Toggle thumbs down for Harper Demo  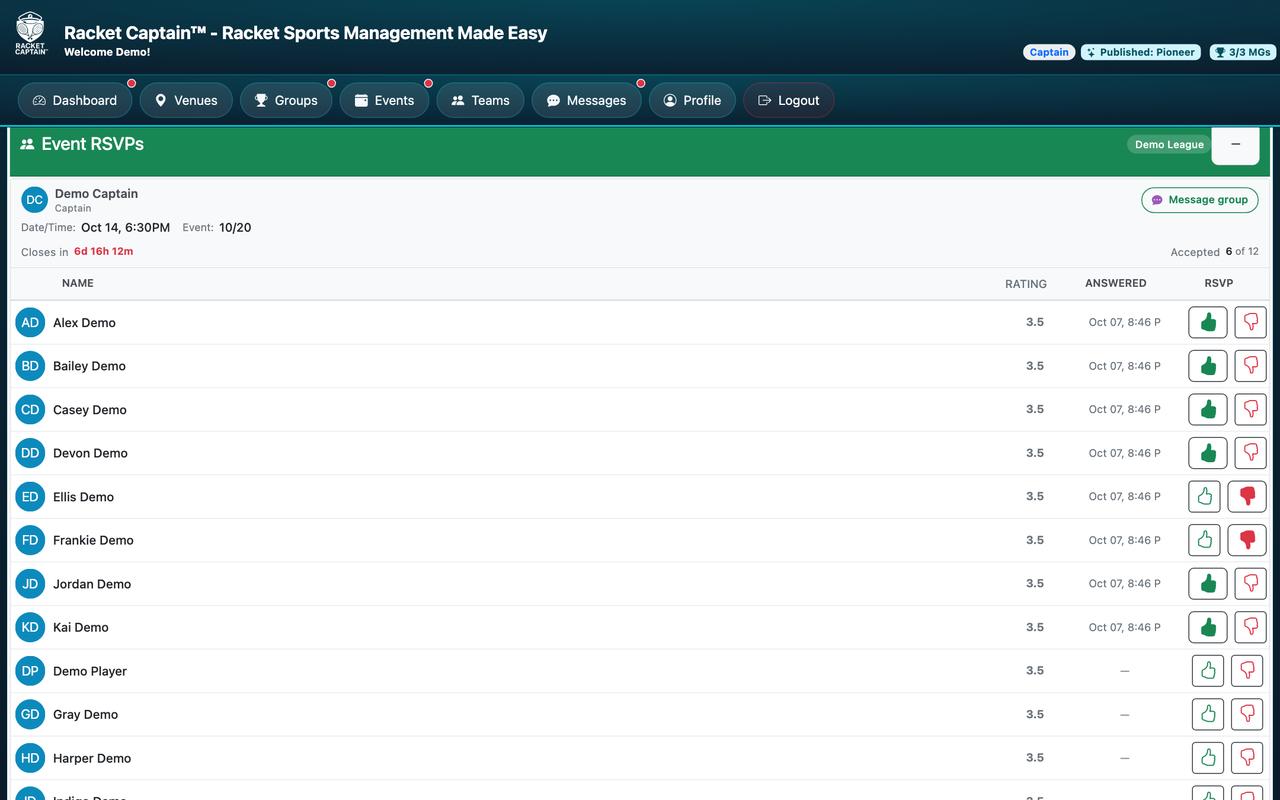[1247, 757]
